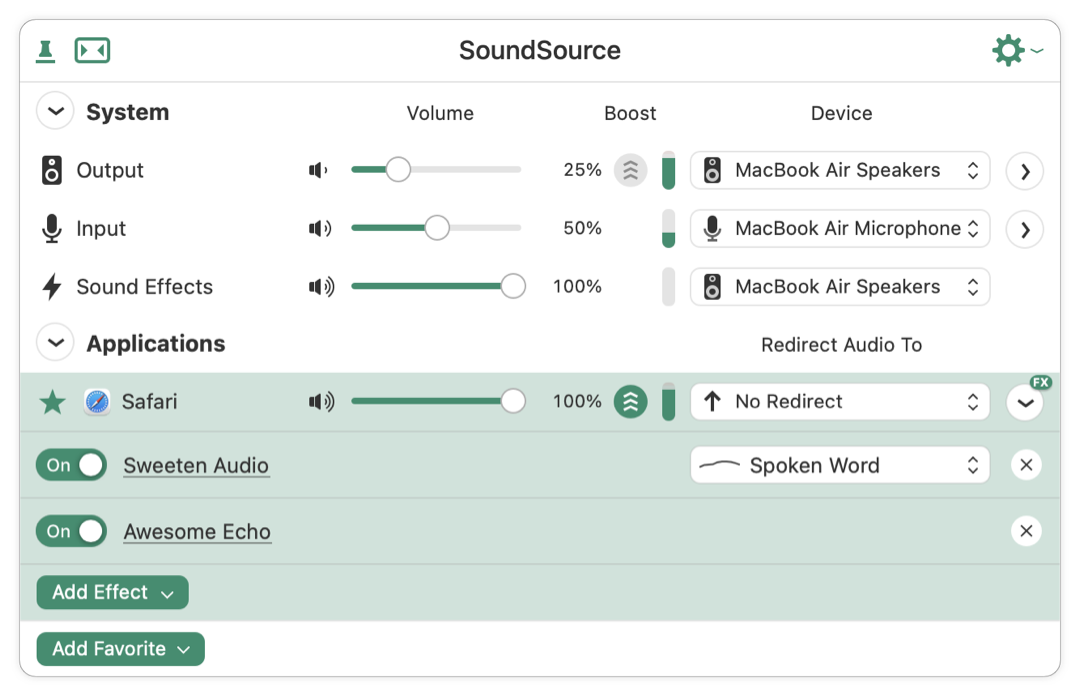Click the SoundSource title
This screenshot has width=1080, height=696.
540,50
